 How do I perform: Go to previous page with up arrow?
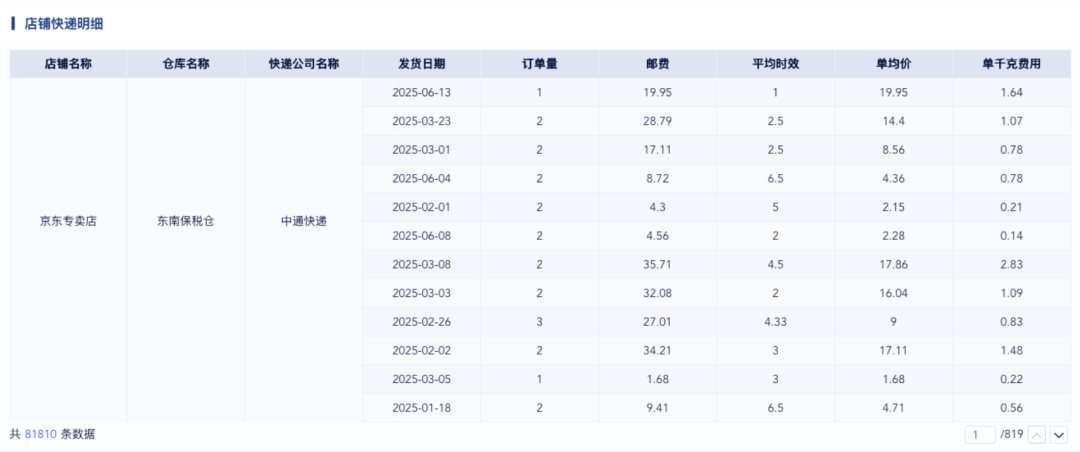pos(1038,435)
